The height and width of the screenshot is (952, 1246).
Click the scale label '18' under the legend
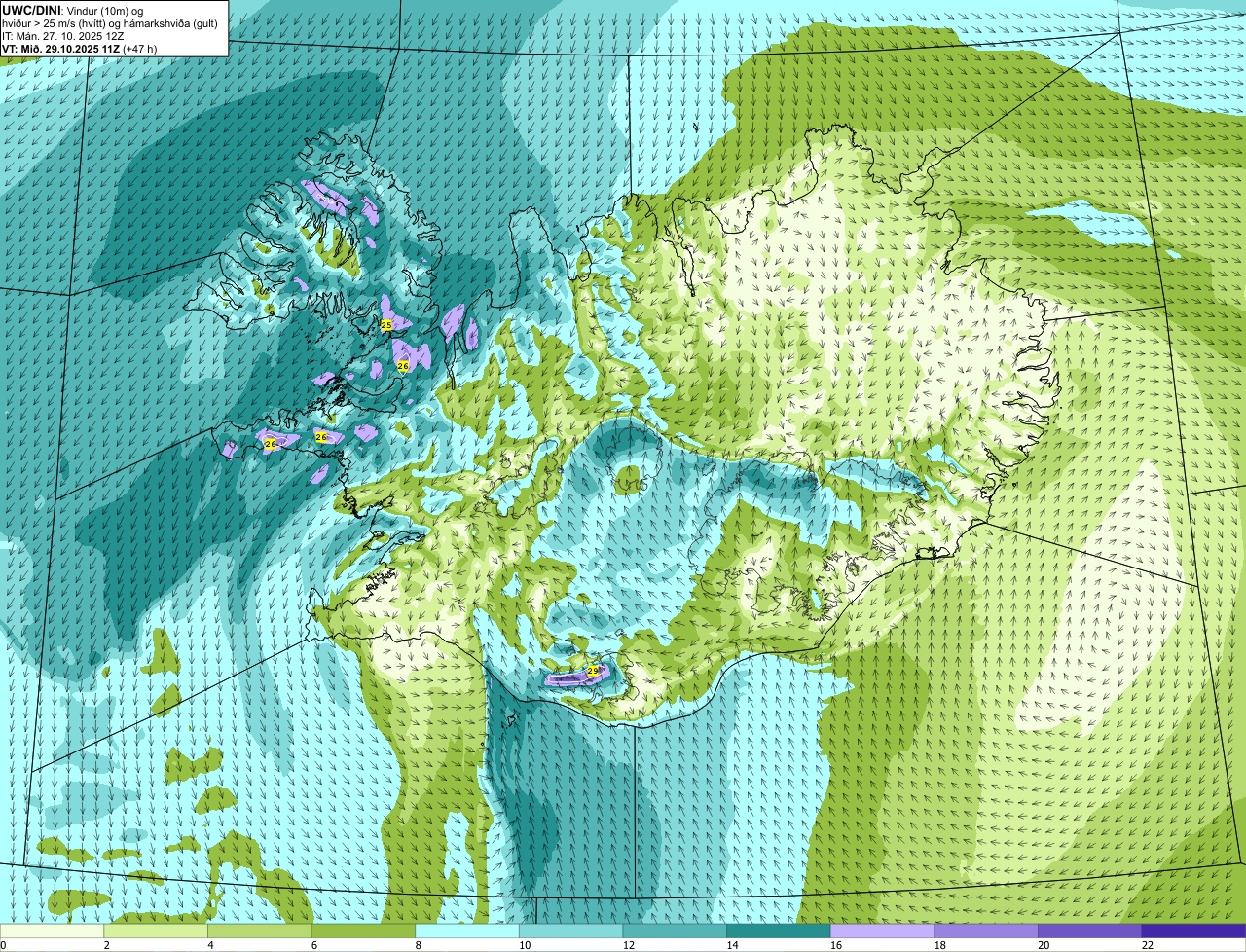click(940, 945)
